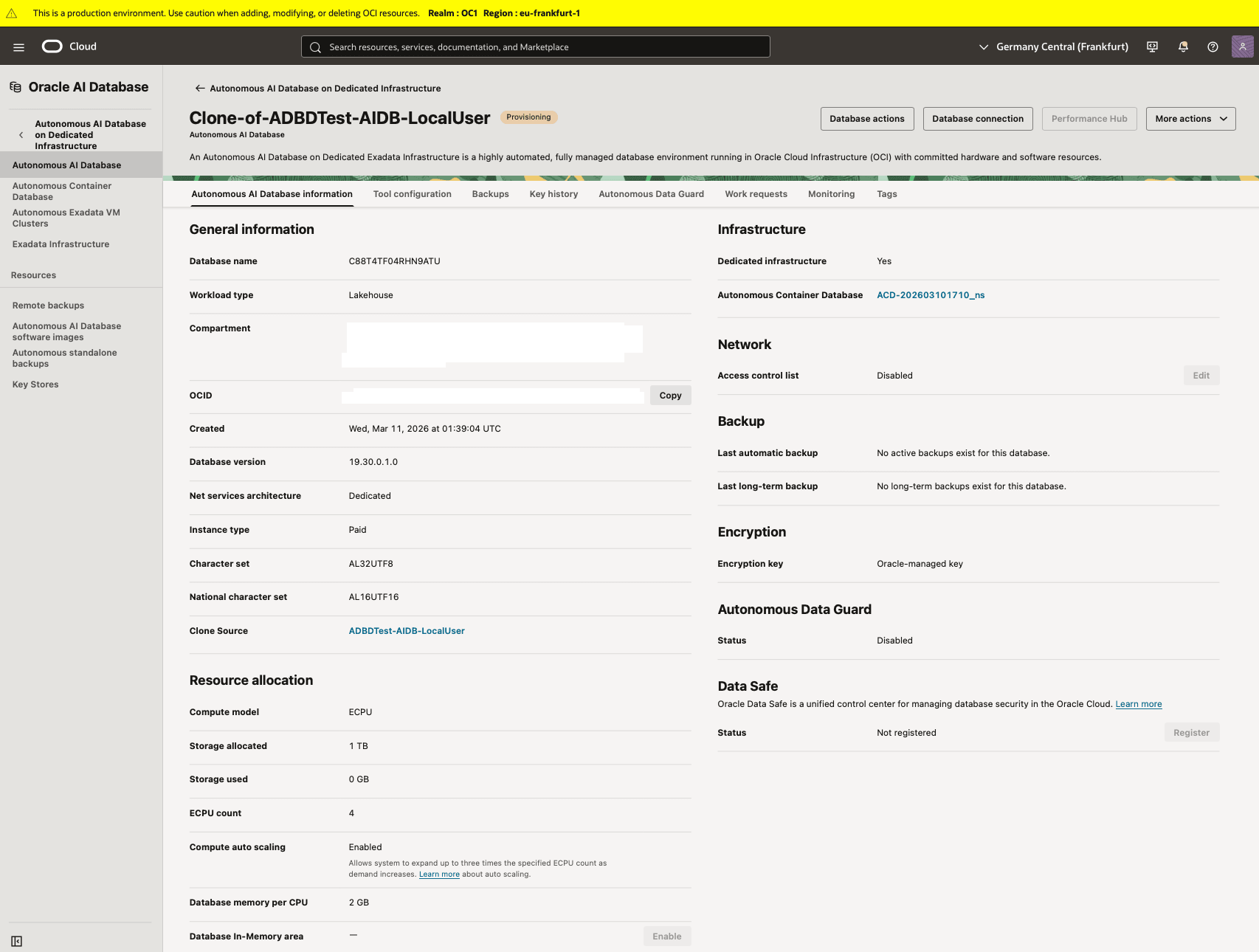This screenshot has height=952, width=1259.
Task: Click the Oracle Cloud logo
Action: [x=69, y=46]
